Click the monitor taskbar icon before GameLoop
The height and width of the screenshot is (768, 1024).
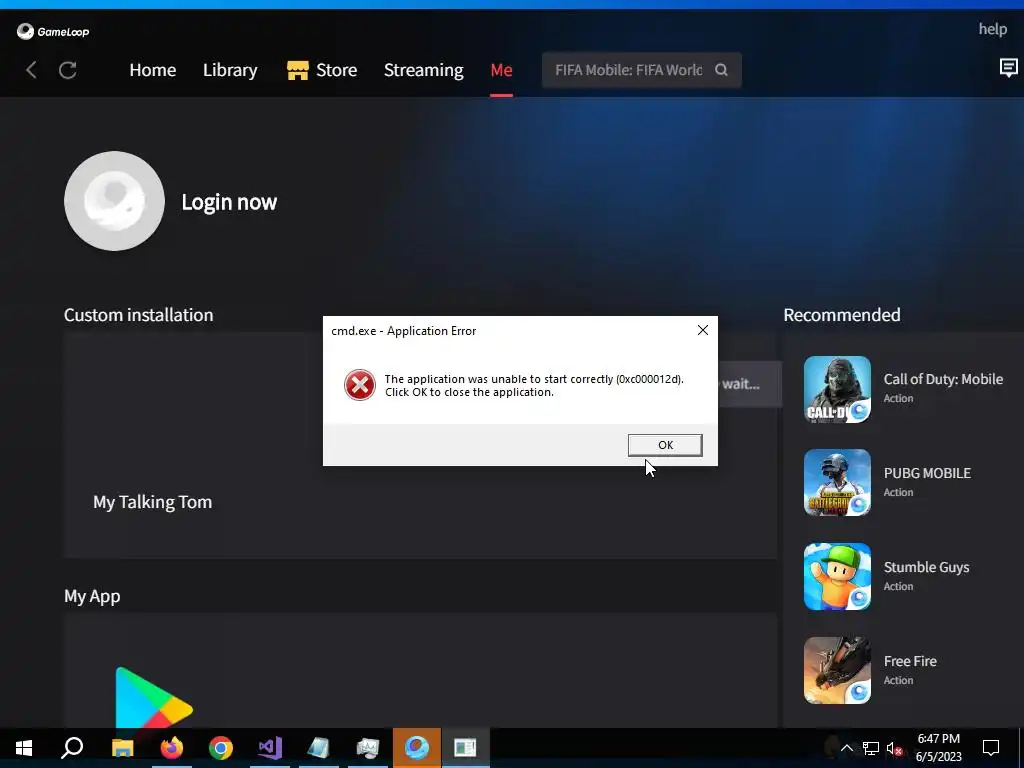[368, 748]
